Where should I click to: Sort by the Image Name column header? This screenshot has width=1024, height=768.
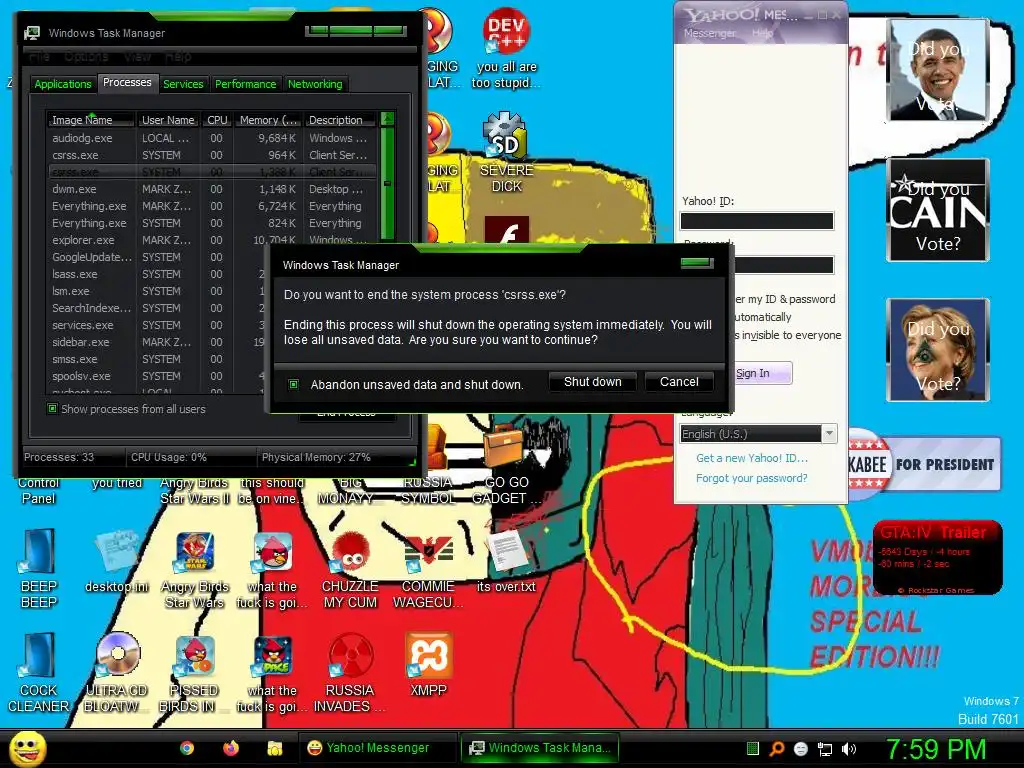91,120
